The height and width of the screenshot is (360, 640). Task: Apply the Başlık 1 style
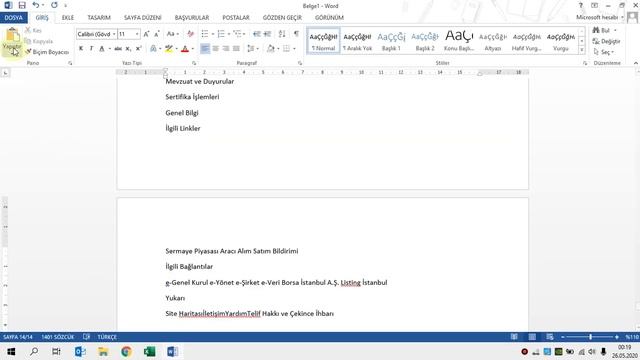(x=391, y=41)
